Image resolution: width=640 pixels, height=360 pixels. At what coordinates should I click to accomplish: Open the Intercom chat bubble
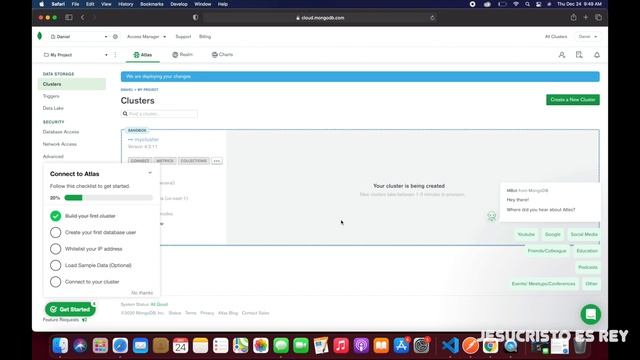coord(591,314)
